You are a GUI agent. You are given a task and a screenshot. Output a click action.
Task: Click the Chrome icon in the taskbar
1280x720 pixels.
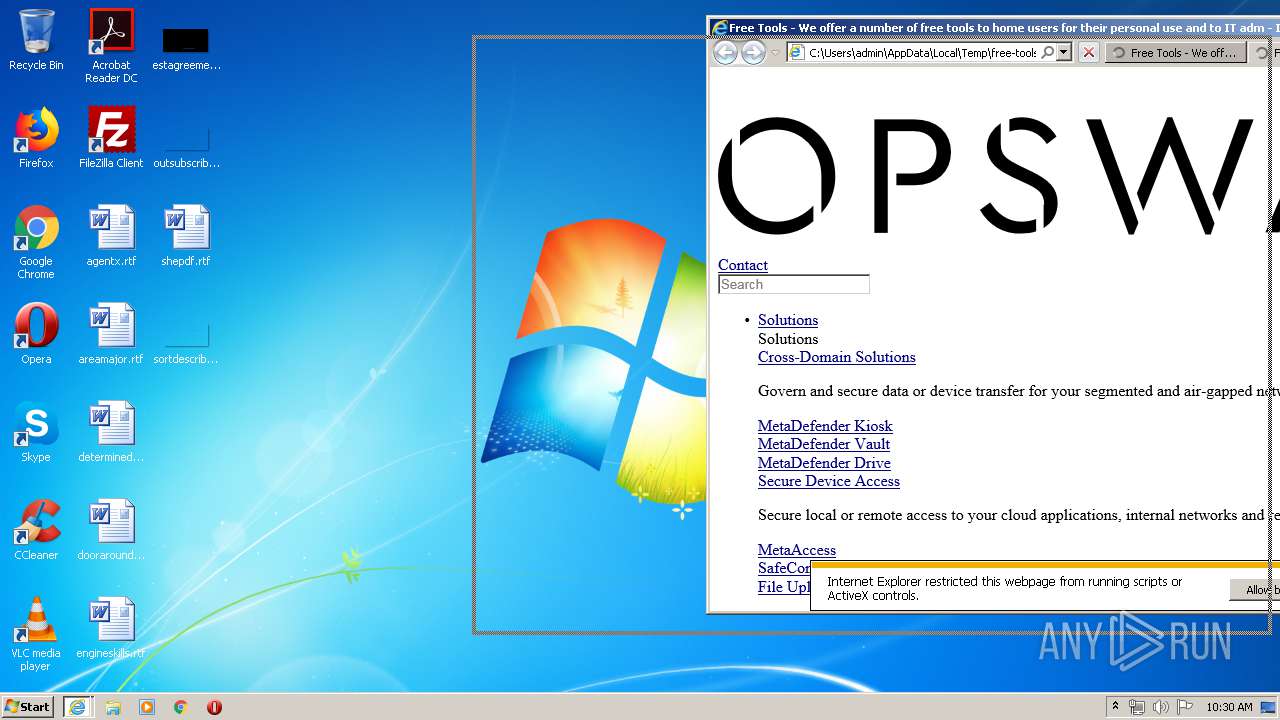(x=180, y=707)
